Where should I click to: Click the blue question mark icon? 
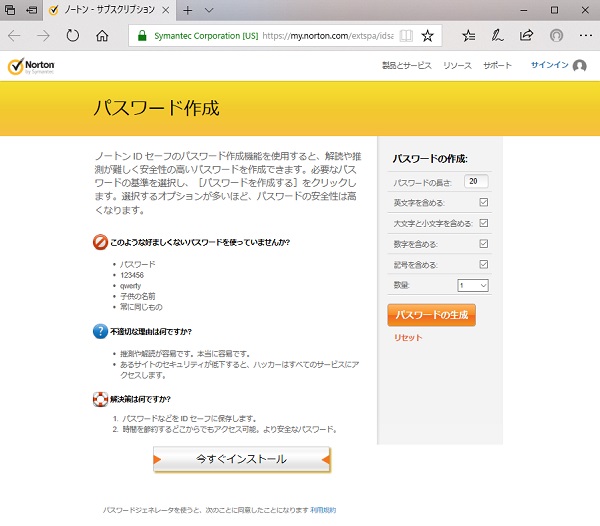(x=100, y=331)
